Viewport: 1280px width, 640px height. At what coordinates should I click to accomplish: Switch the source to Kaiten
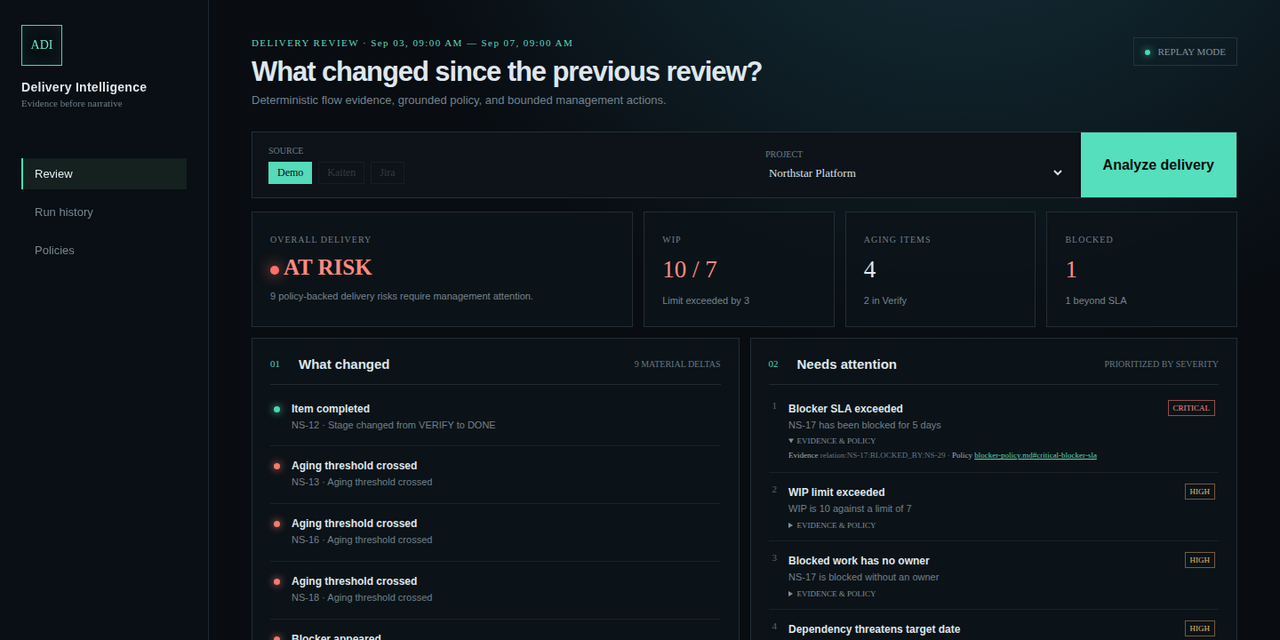coord(341,173)
